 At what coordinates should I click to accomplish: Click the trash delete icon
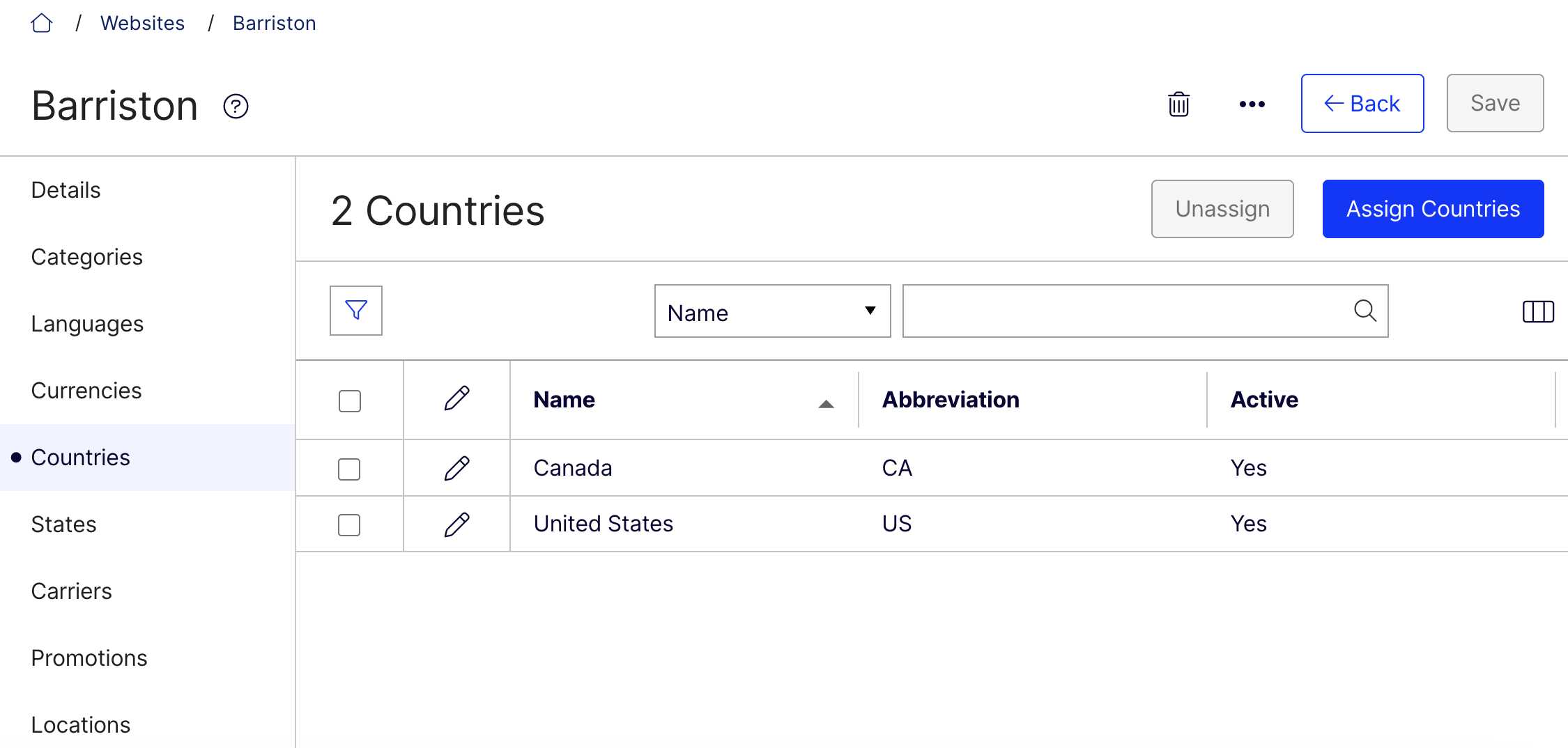tap(1178, 103)
